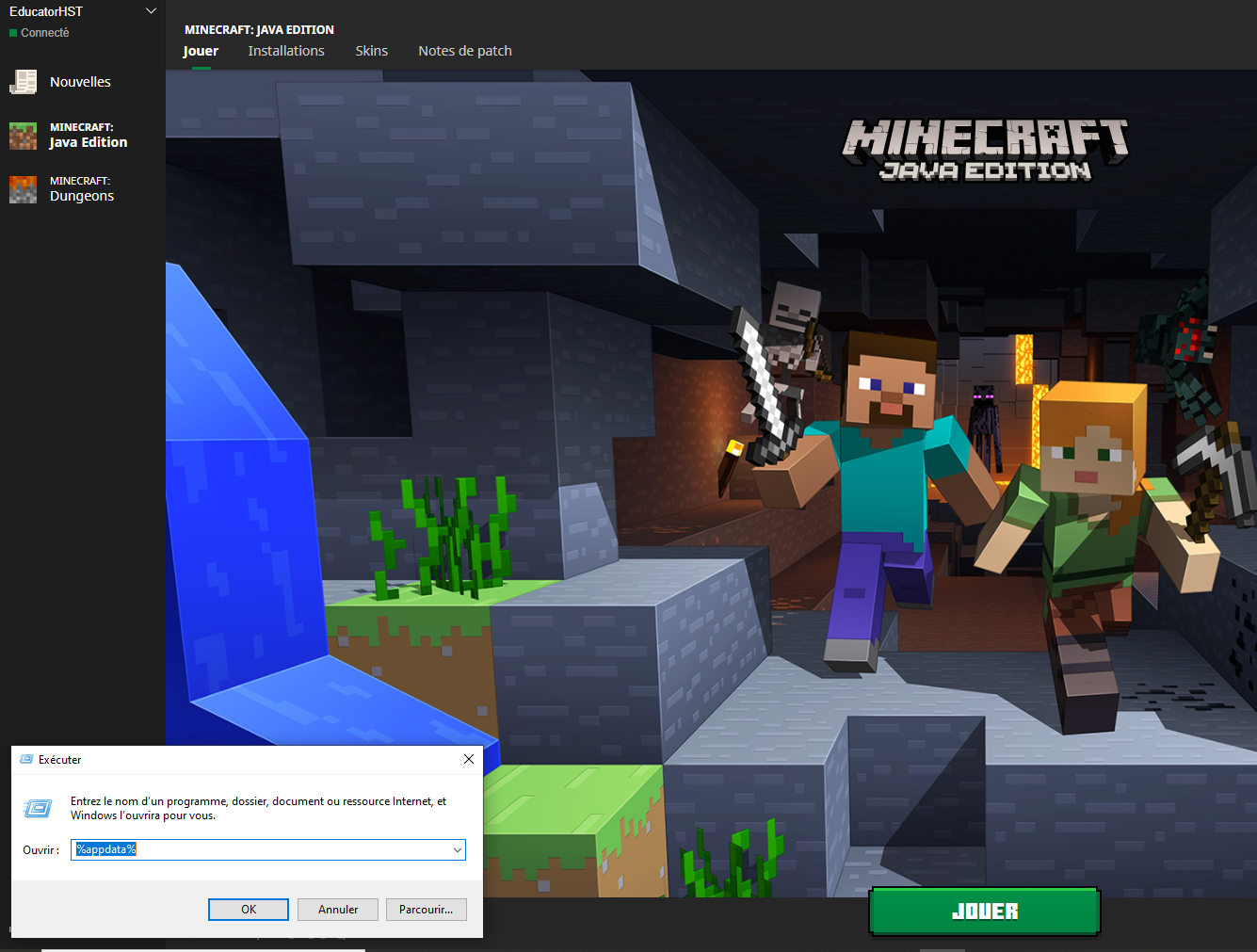Open the Skins tab
The height and width of the screenshot is (952, 1257).
click(x=372, y=51)
